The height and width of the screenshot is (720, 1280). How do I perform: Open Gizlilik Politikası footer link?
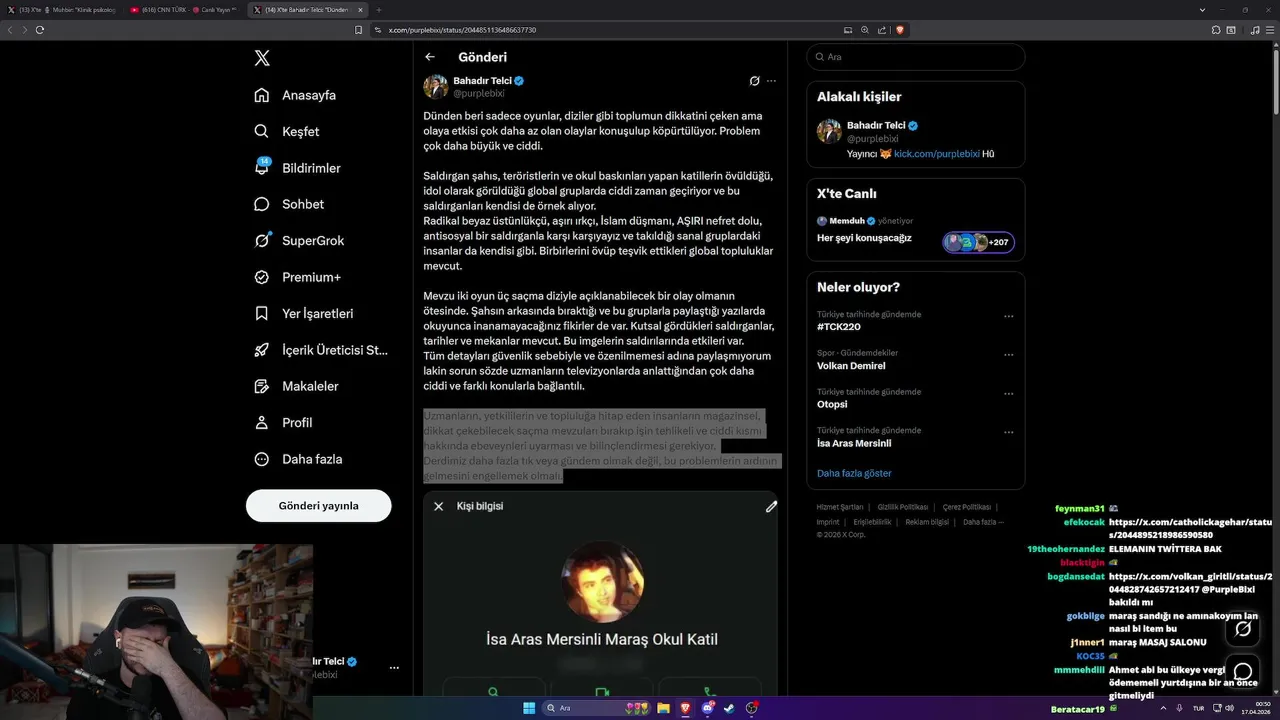[x=903, y=507]
